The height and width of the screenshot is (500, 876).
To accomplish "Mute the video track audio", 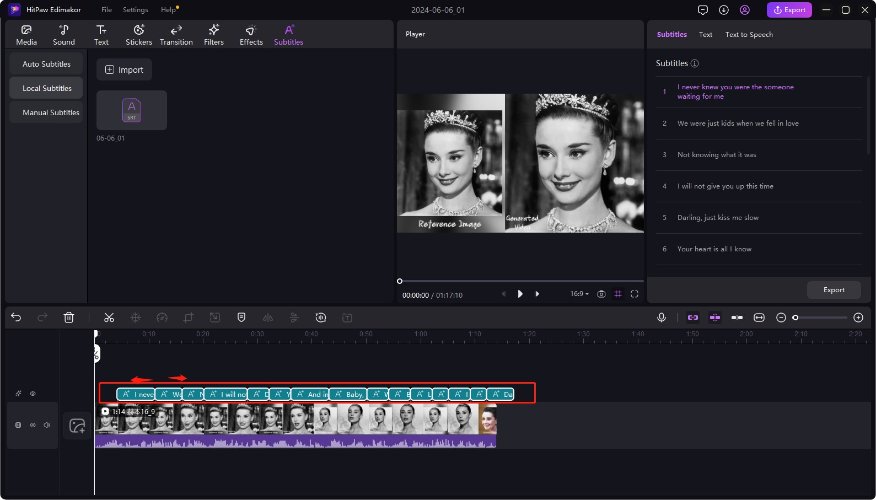I will (x=47, y=425).
